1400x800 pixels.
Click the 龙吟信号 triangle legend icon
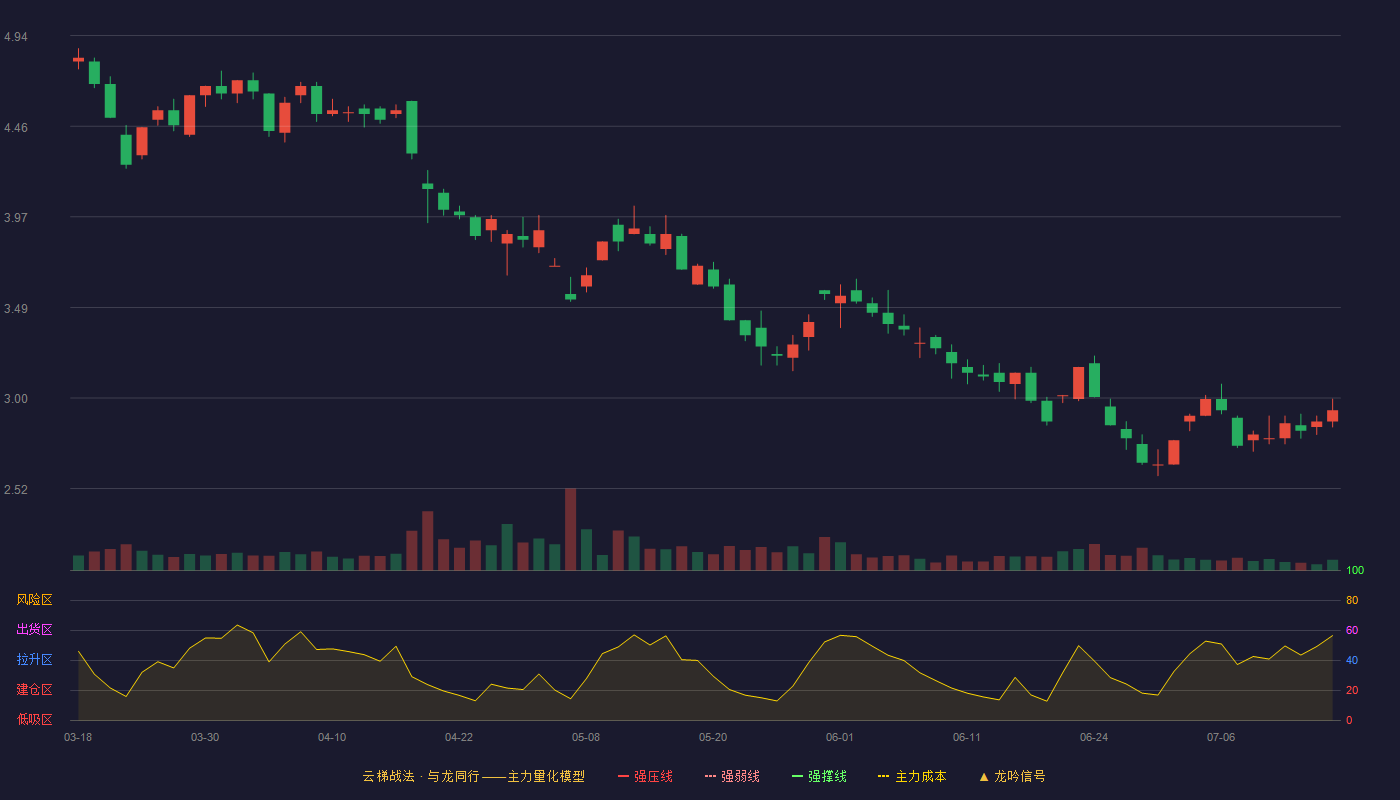(x=984, y=776)
